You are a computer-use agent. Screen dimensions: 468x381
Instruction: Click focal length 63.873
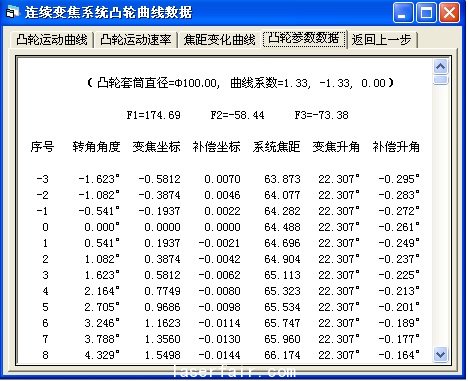tap(282, 179)
